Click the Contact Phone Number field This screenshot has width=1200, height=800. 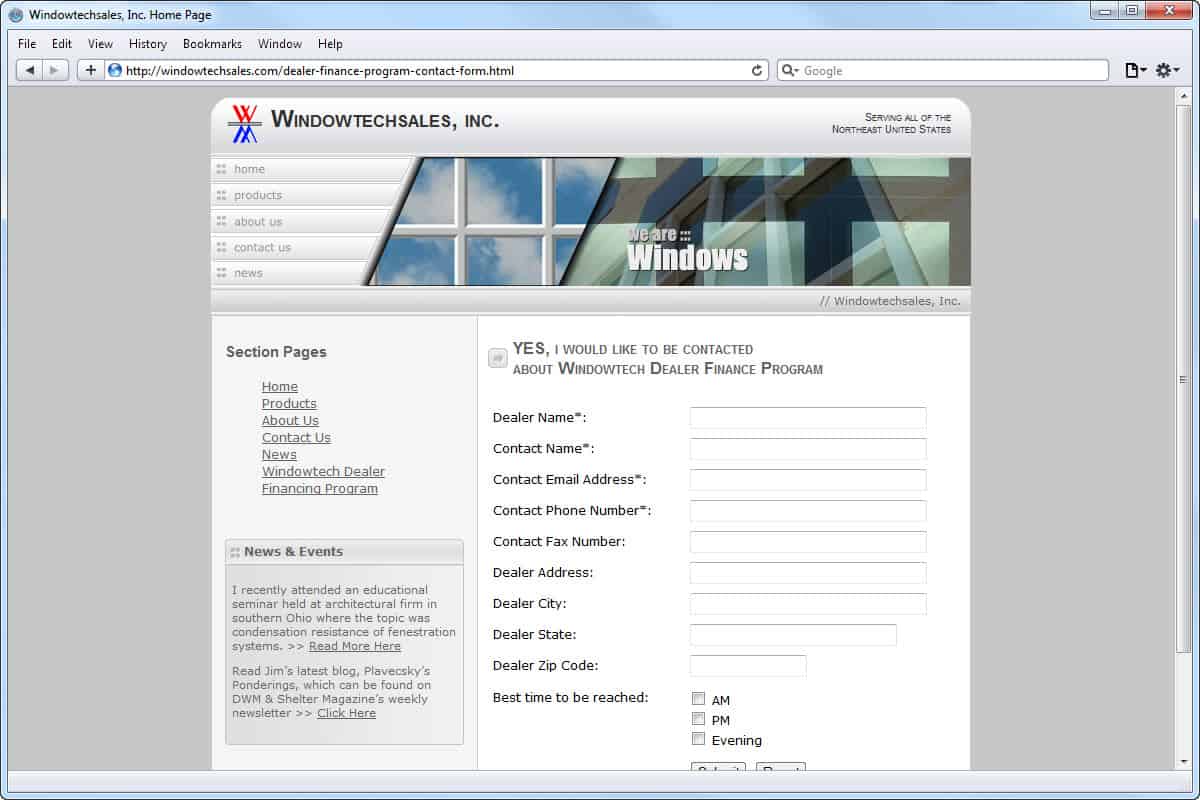click(808, 511)
